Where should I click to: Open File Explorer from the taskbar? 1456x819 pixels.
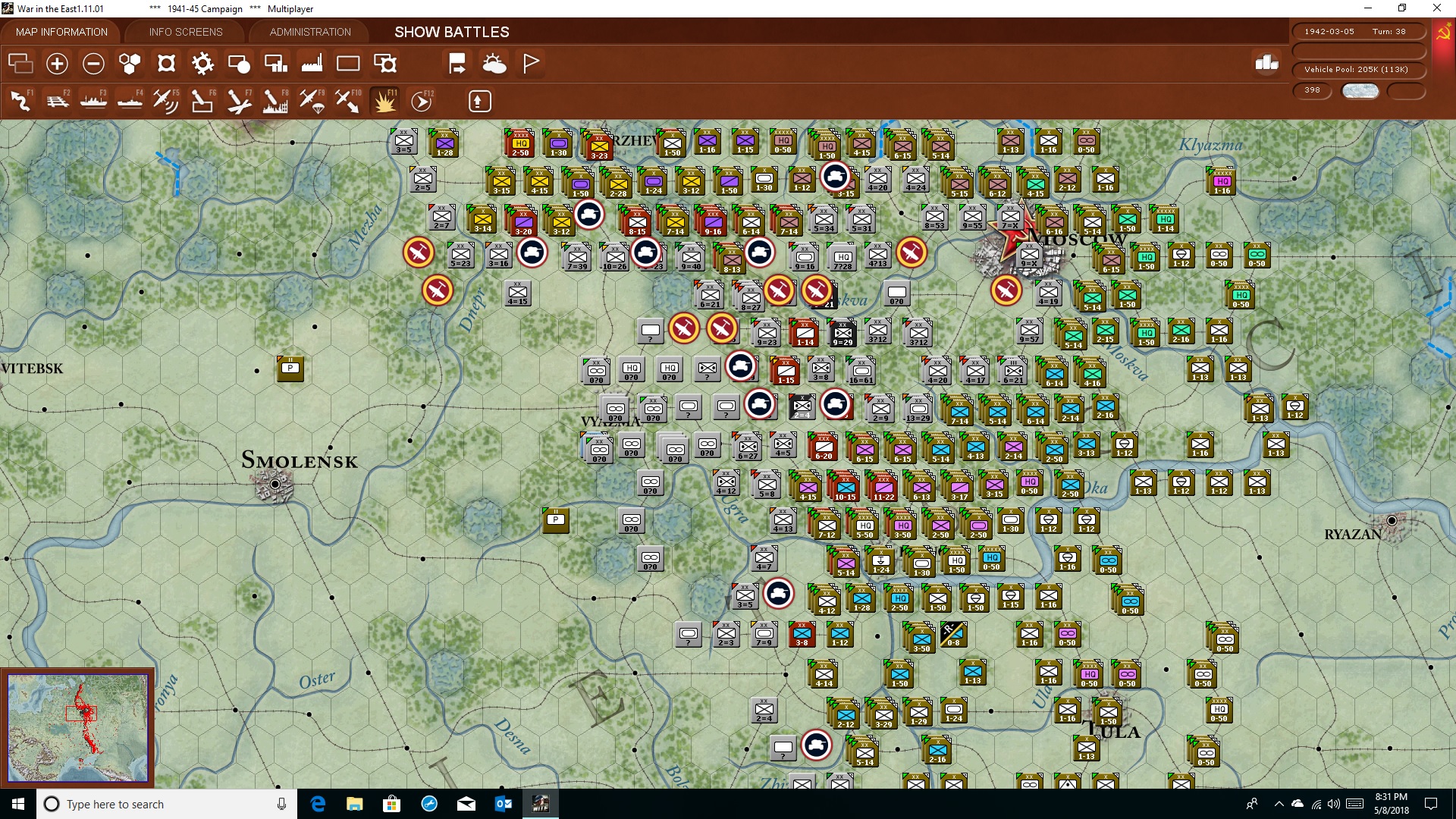pyautogui.click(x=354, y=804)
